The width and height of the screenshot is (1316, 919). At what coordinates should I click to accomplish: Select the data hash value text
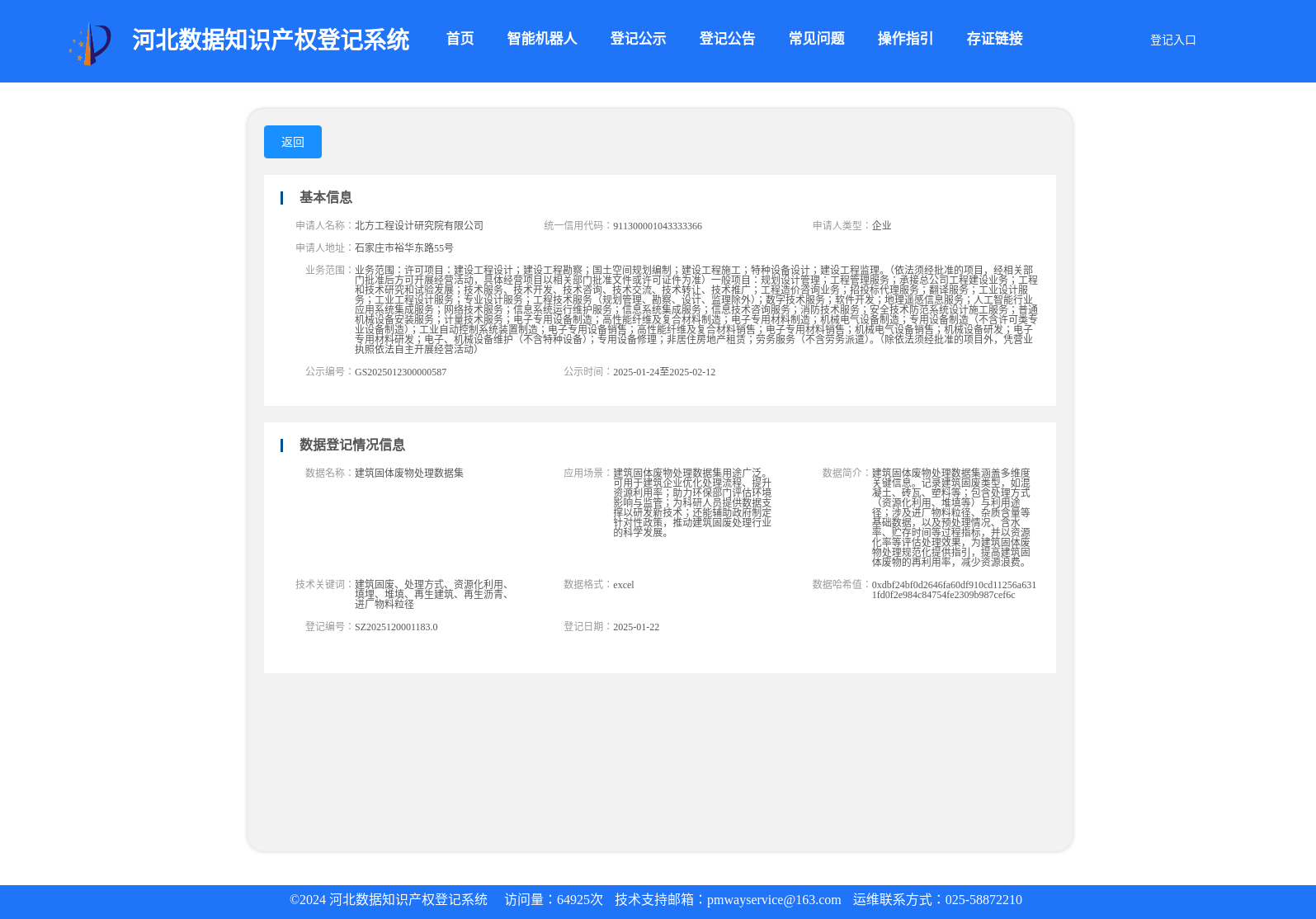pyautogui.click(x=954, y=590)
